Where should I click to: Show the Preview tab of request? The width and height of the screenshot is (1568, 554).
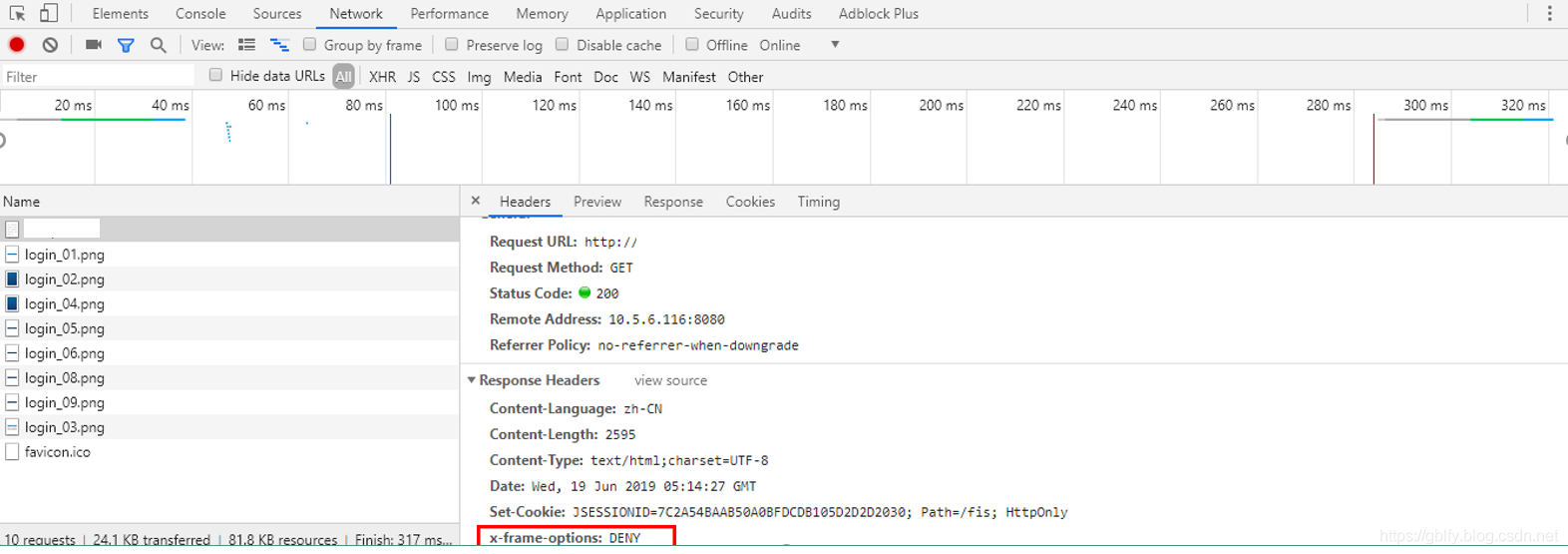(597, 202)
